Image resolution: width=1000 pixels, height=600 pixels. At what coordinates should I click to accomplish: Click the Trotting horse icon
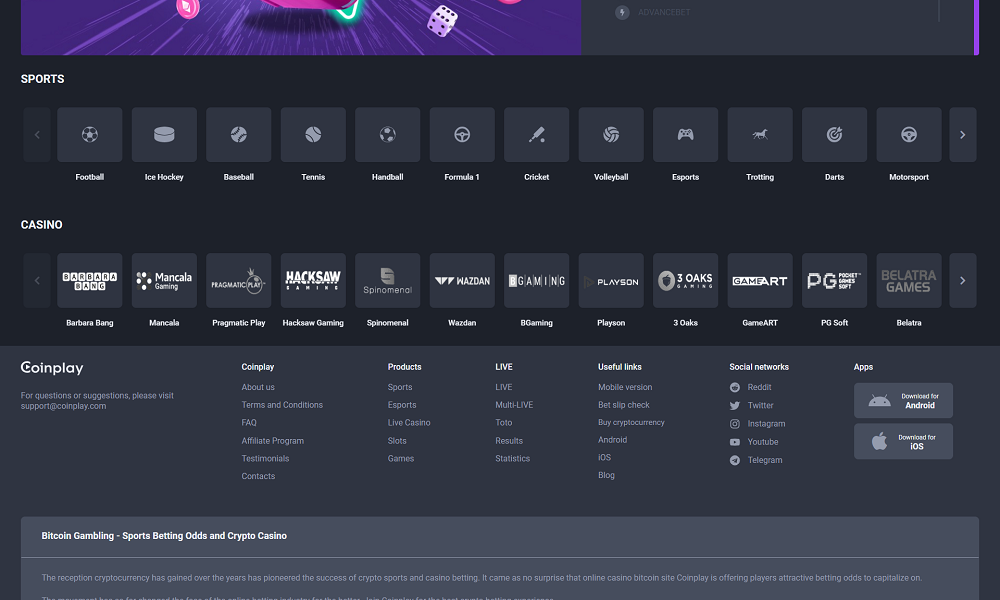[760, 135]
